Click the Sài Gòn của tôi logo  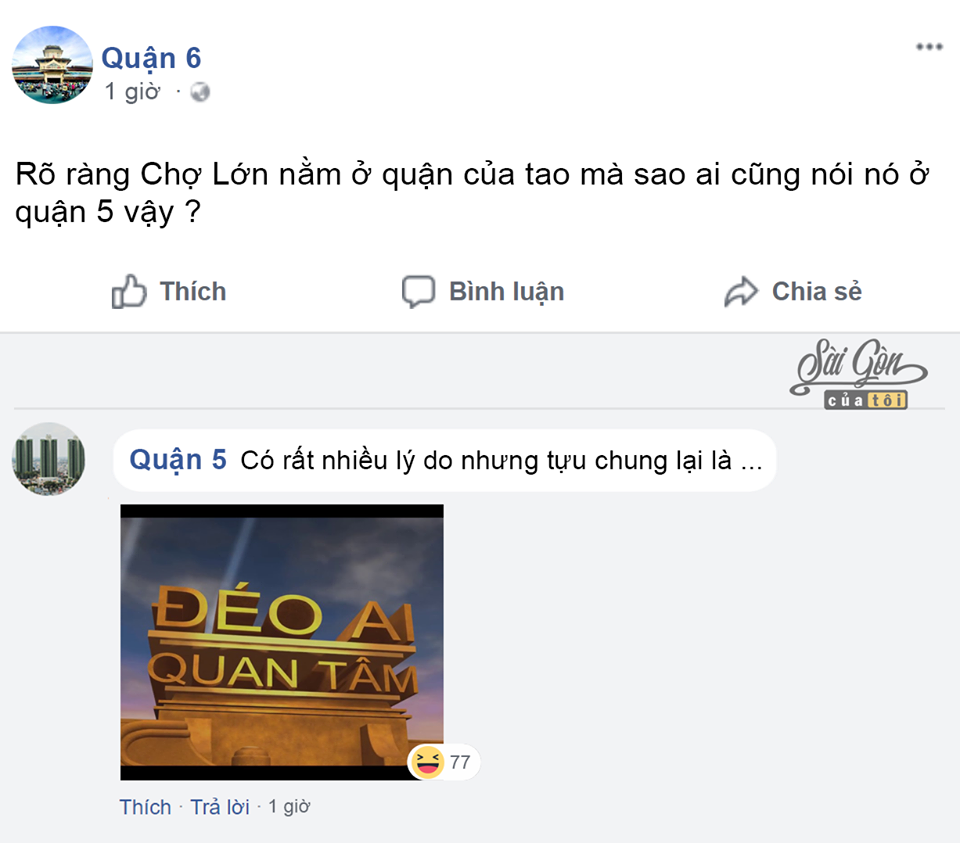point(858,374)
